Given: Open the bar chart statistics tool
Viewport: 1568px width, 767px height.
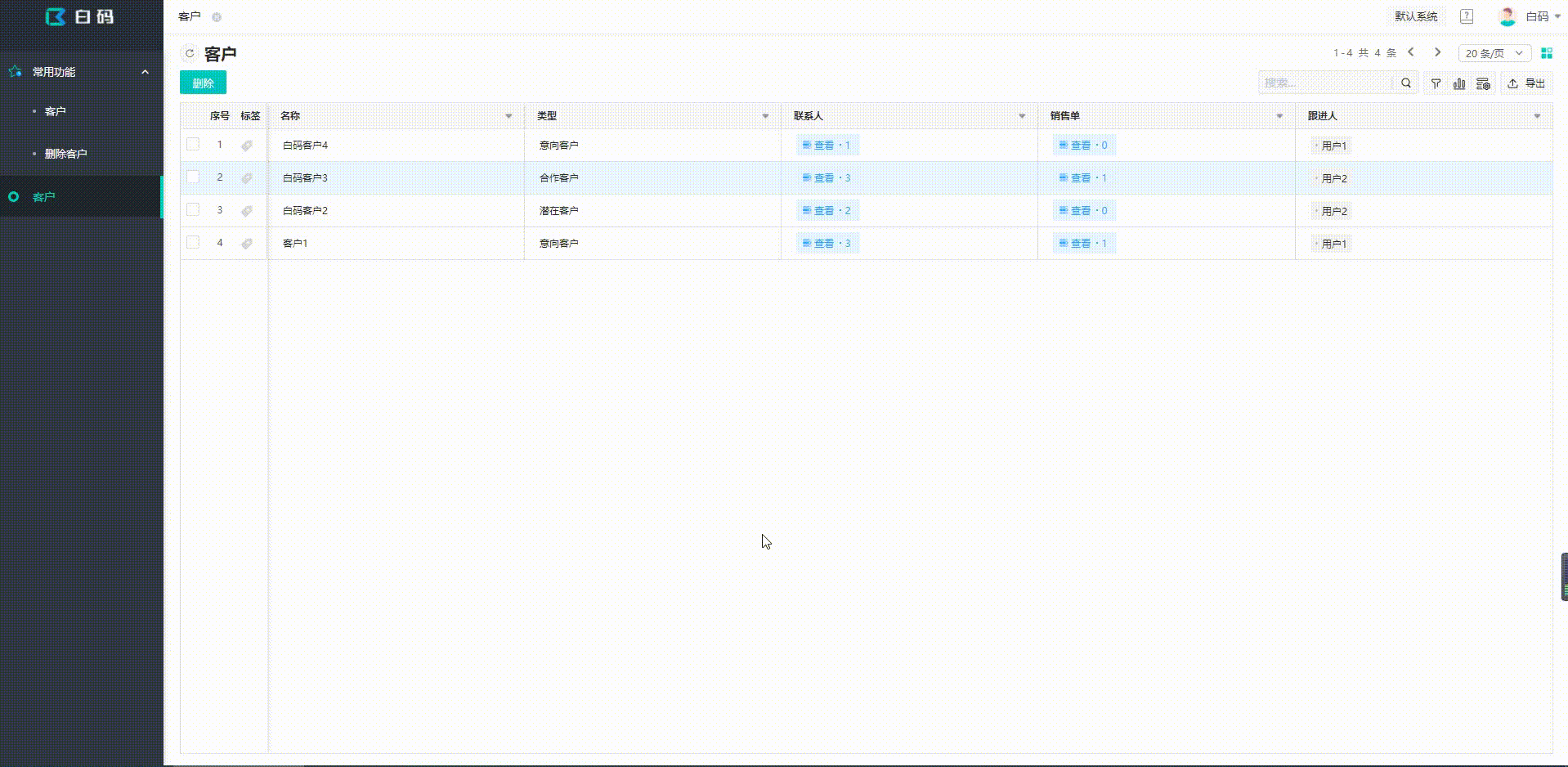Looking at the screenshot, I should coord(1459,83).
